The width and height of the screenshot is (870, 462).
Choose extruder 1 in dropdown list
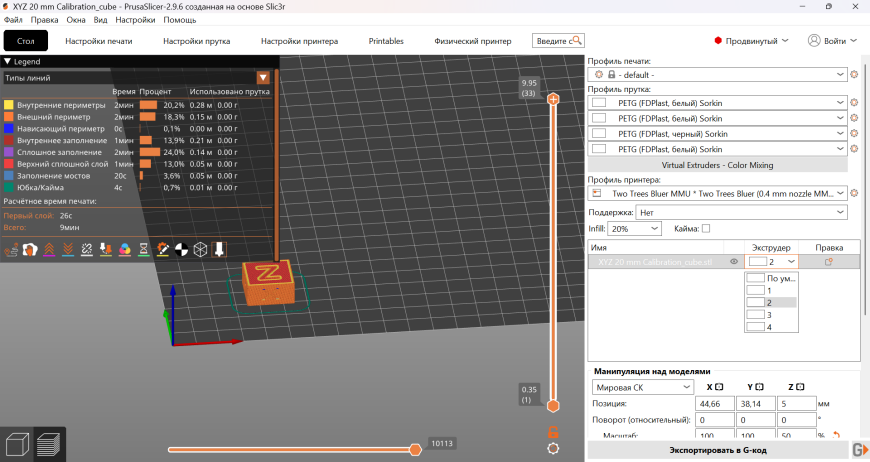point(771,291)
